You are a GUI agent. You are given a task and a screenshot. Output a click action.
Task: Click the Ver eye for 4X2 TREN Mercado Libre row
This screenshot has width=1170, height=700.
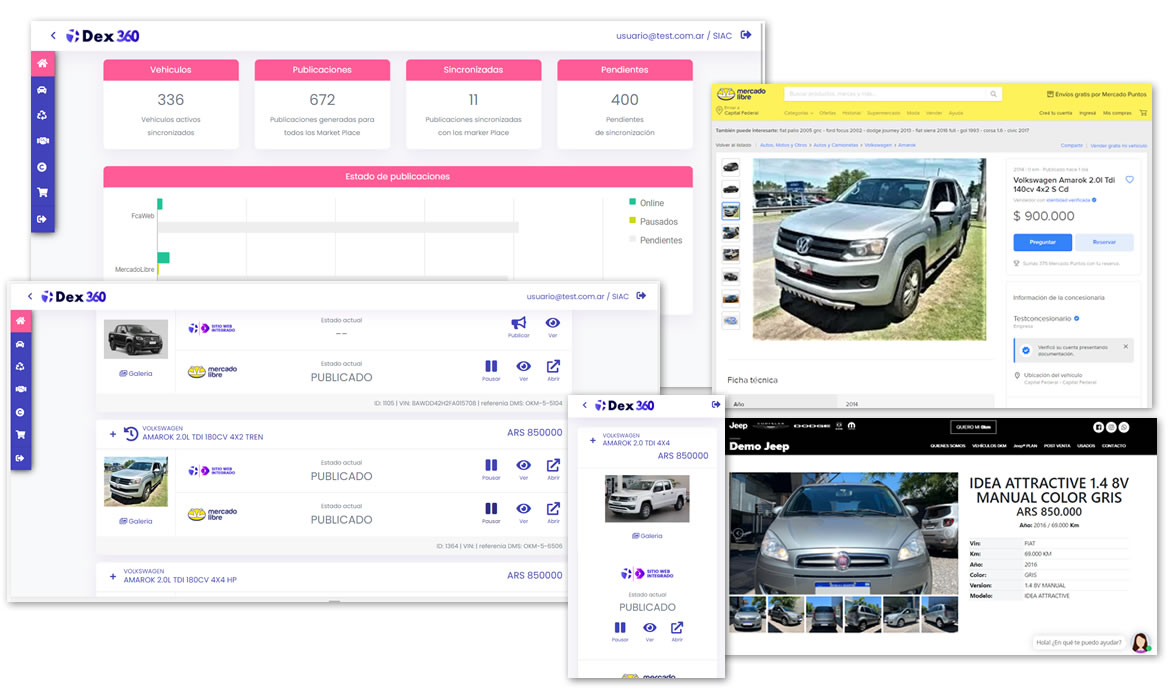[524, 509]
